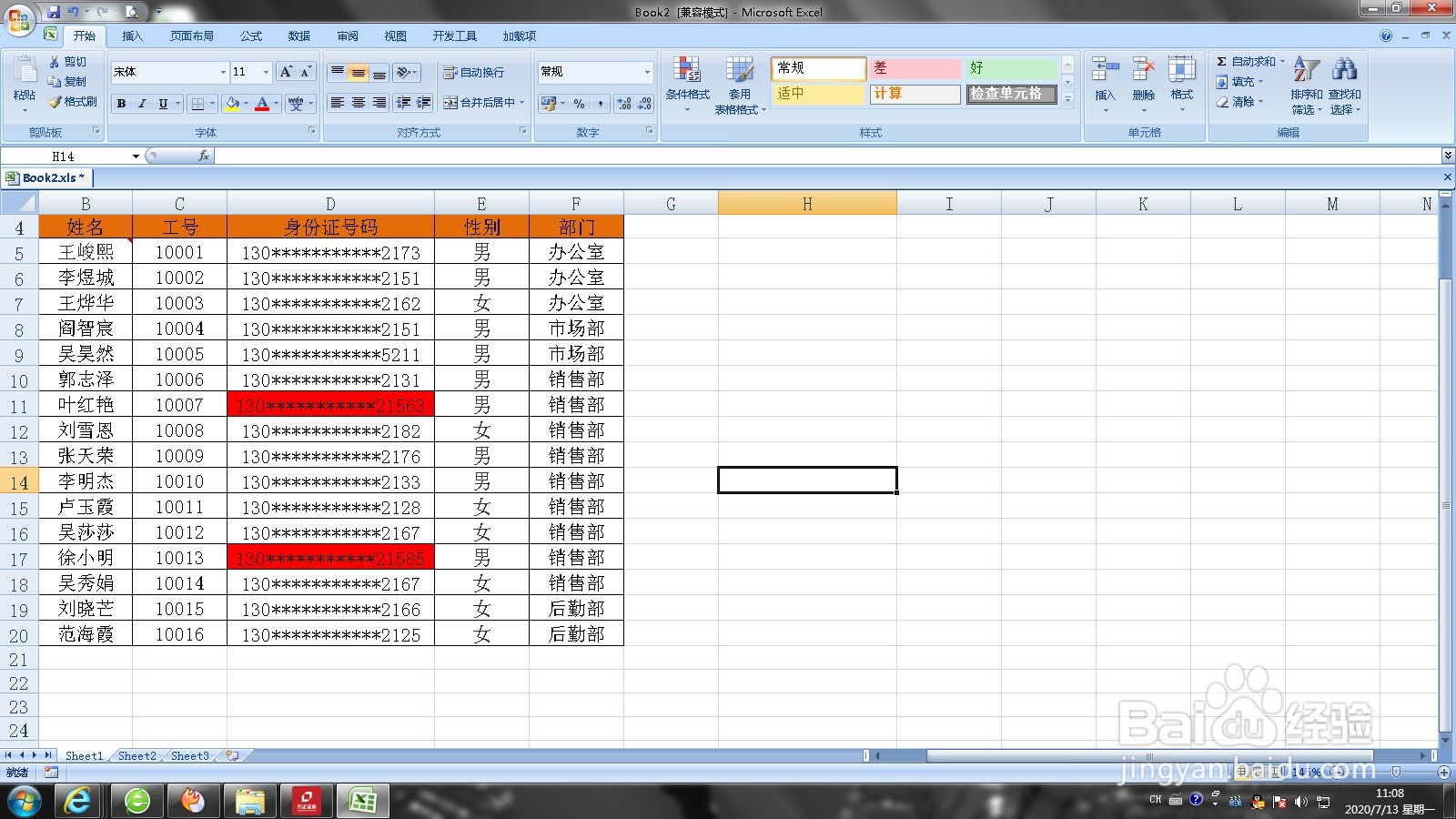1456x819 pixels.
Task: Switch to the 页面布局 ribbon tab
Action: (x=191, y=35)
